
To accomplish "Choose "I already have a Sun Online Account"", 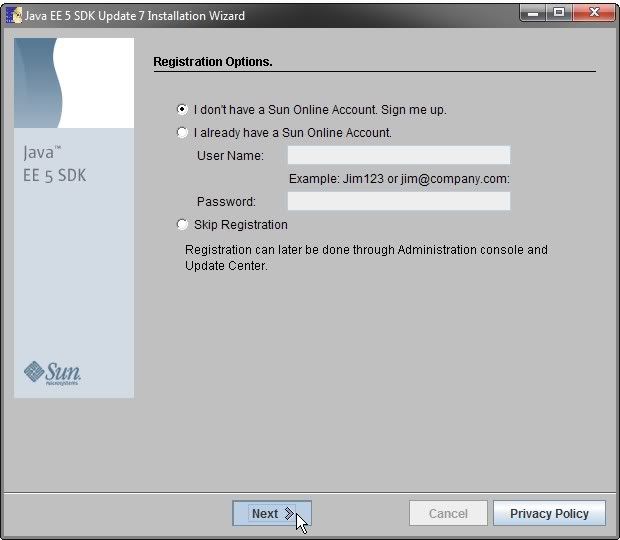I will [182, 132].
